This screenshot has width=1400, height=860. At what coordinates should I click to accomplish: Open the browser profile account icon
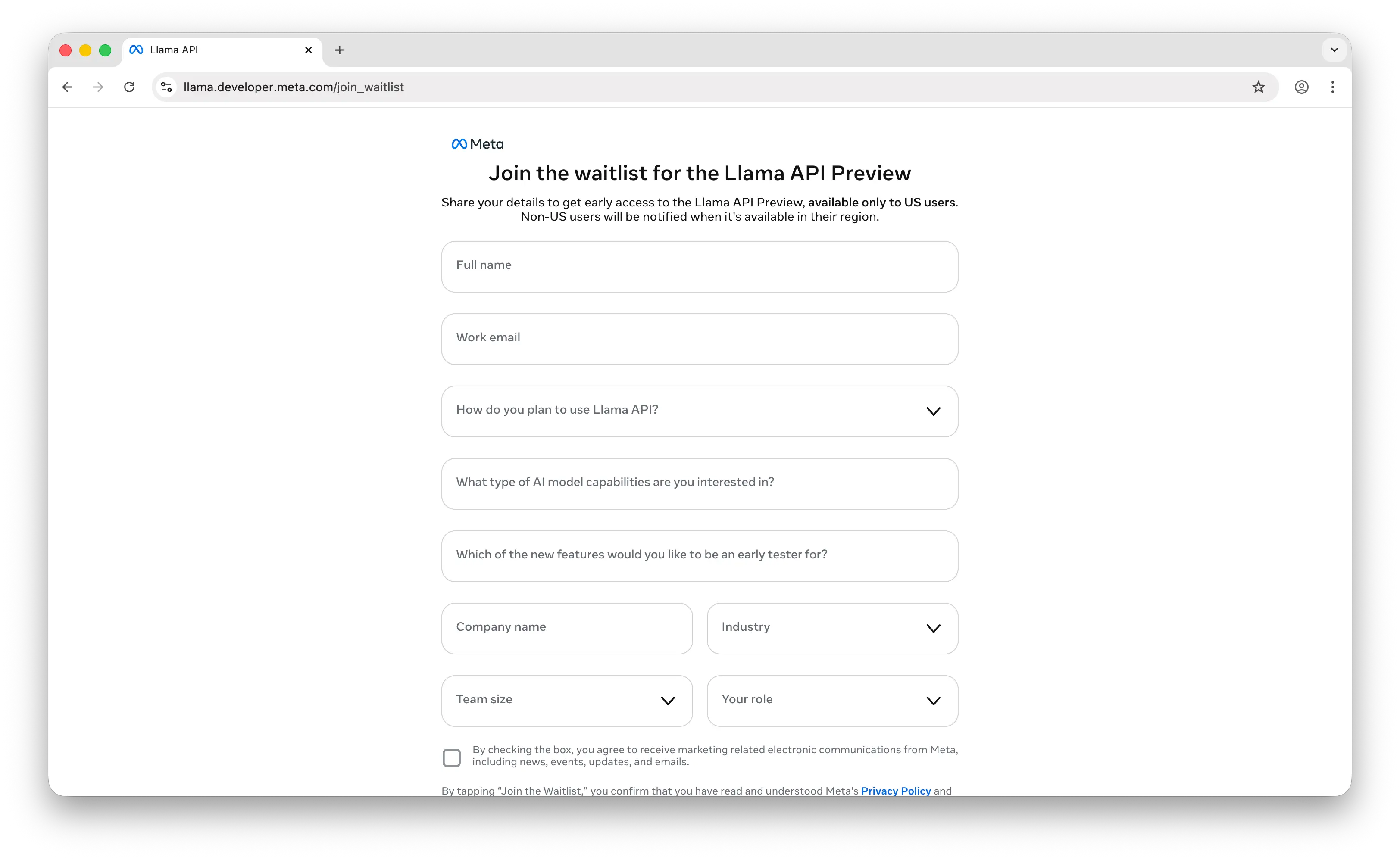(x=1302, y=87)
